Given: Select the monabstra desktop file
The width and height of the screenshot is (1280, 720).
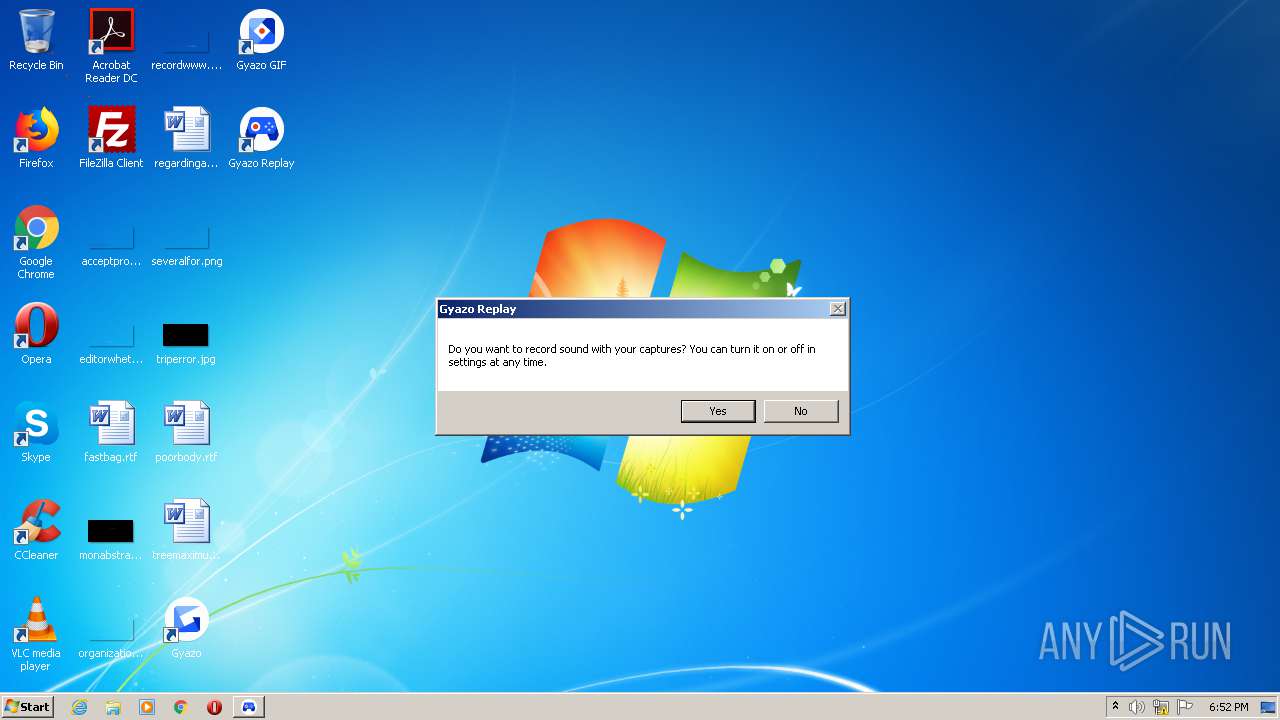Looking at the screenshot, I should (111, 538).
